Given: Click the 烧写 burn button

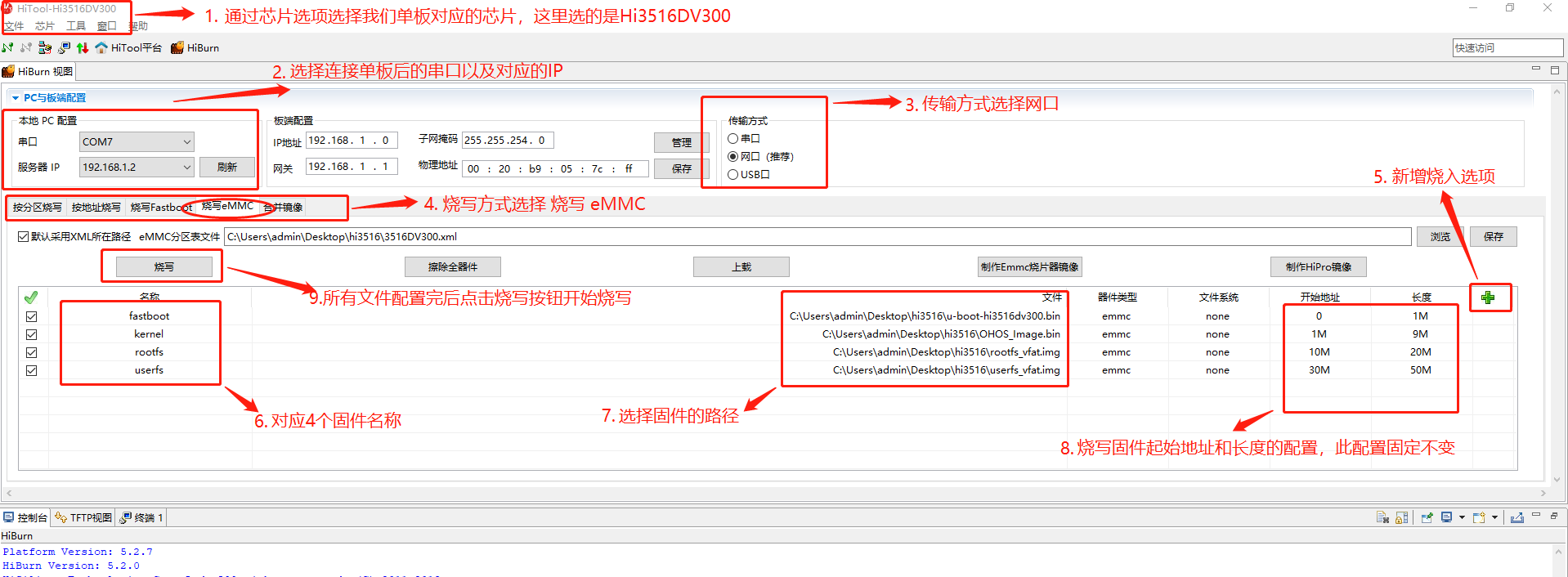Looking at the screenshot, I should pos(164,267).
